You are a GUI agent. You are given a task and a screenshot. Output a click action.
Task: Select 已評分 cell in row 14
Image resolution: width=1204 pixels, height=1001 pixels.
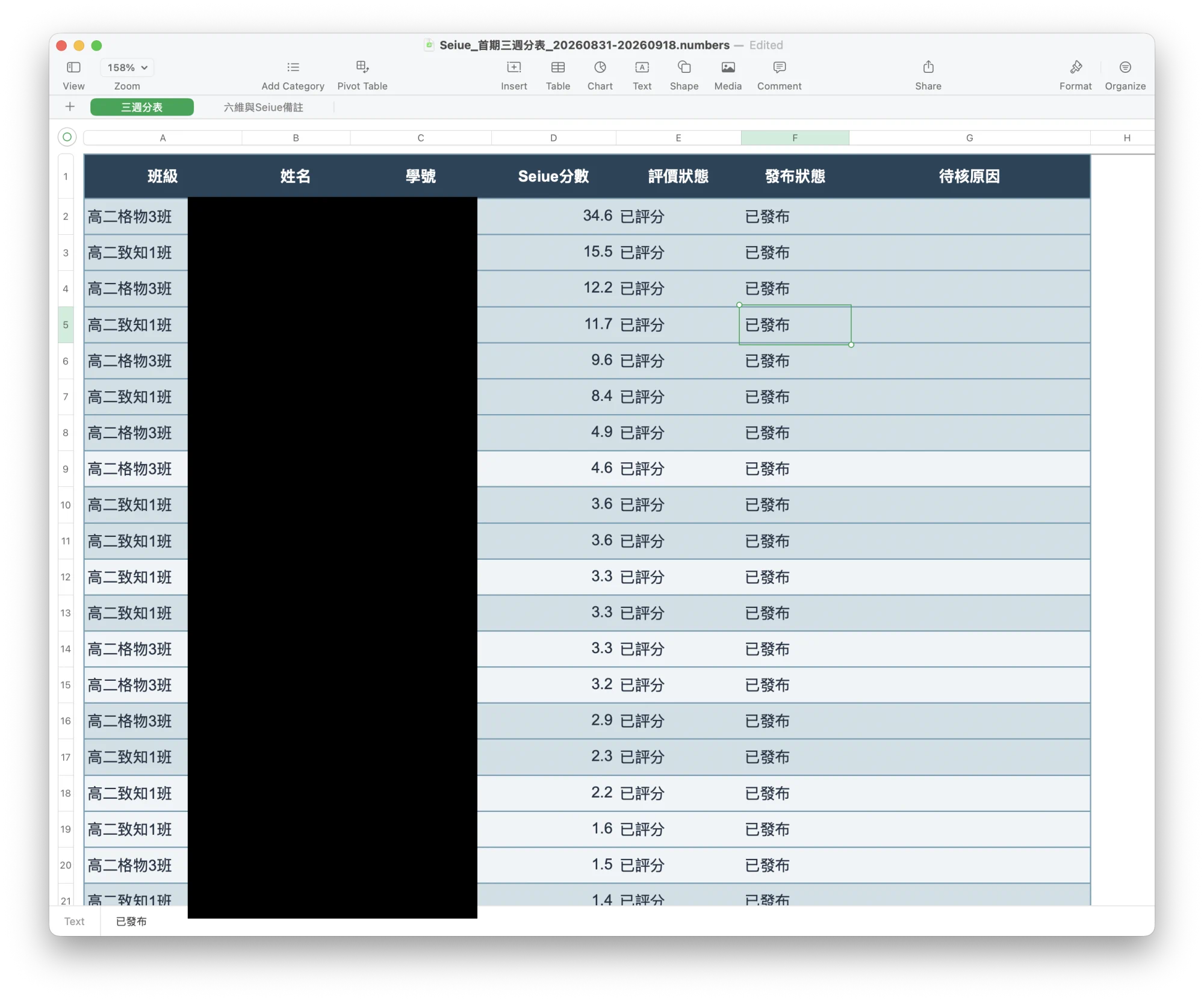tap(678, 649)
